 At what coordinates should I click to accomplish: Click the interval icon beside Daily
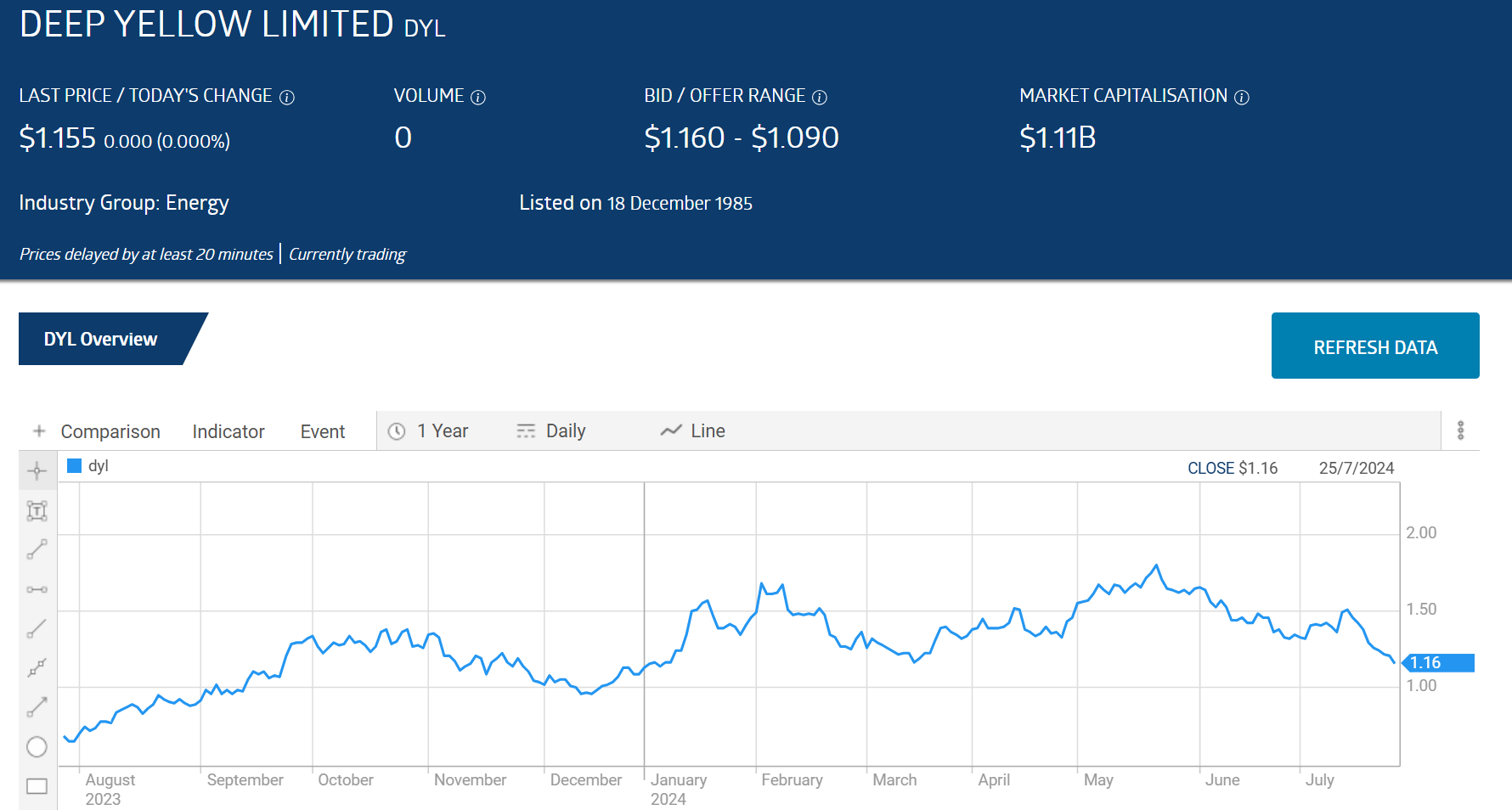coord(526,431)
